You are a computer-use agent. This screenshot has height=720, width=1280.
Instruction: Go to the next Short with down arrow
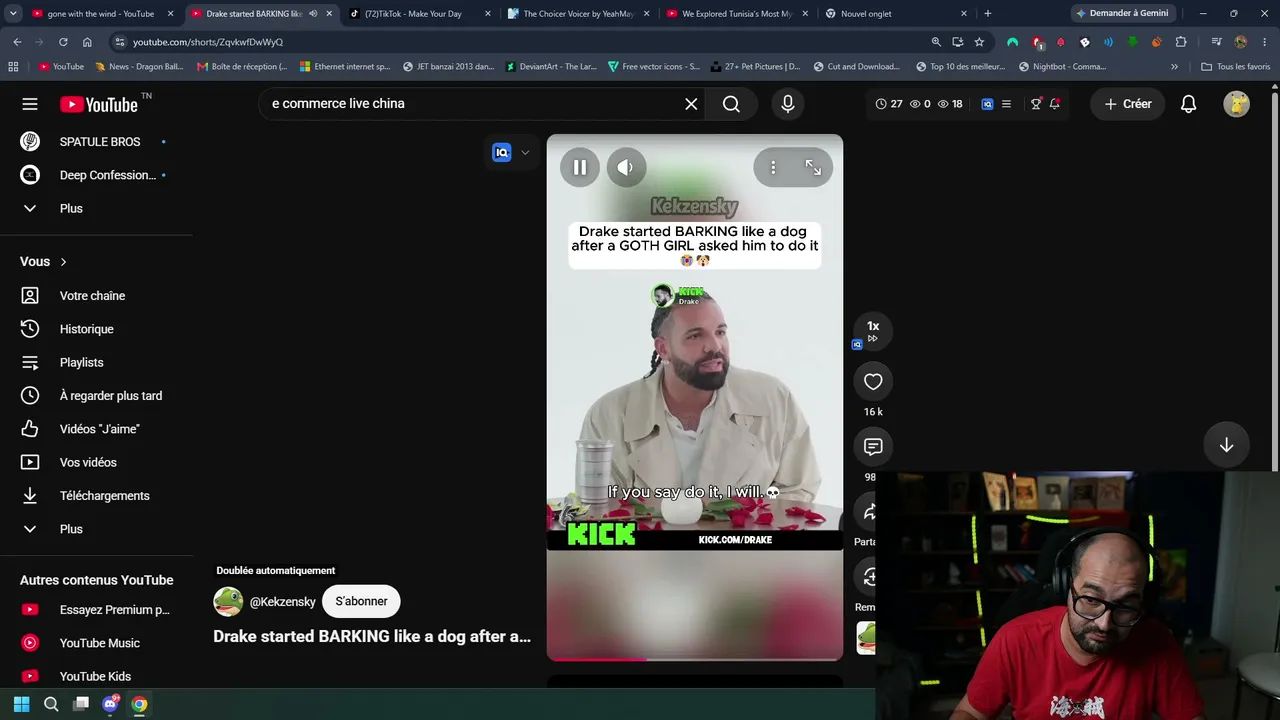click(x=1226, y=445)
